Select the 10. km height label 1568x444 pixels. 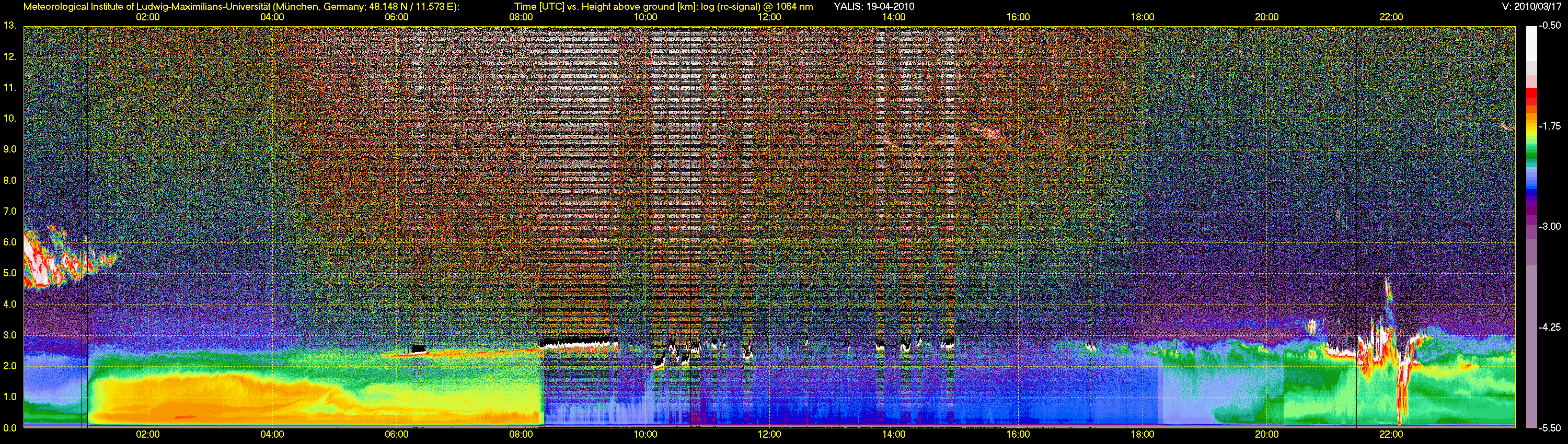click(x=9, y=118)
